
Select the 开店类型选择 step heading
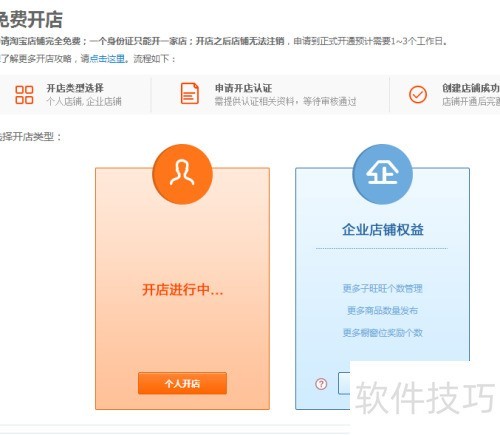[x=75, y=88]
